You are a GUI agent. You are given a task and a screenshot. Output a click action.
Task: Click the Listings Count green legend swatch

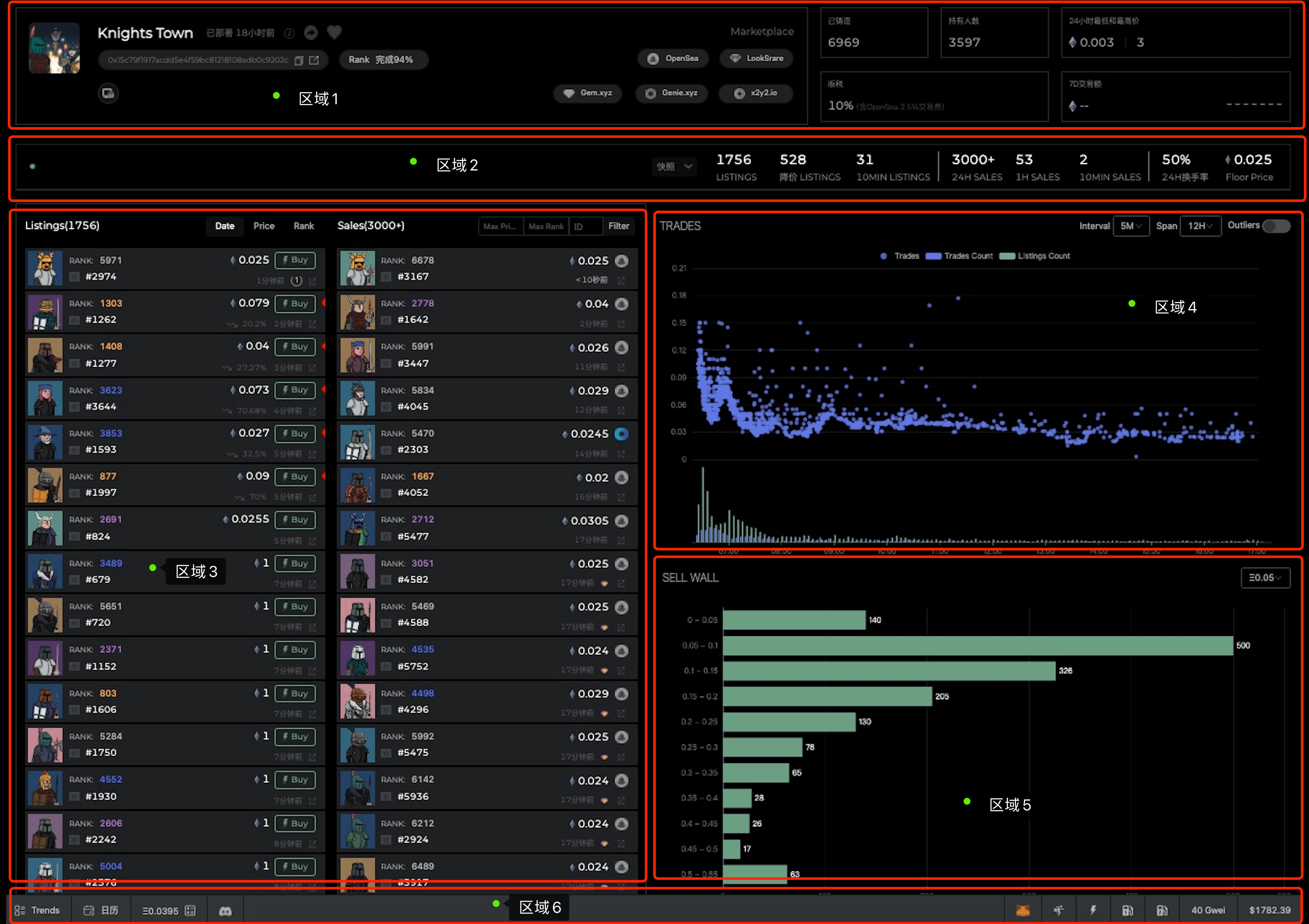[1008, 256]
